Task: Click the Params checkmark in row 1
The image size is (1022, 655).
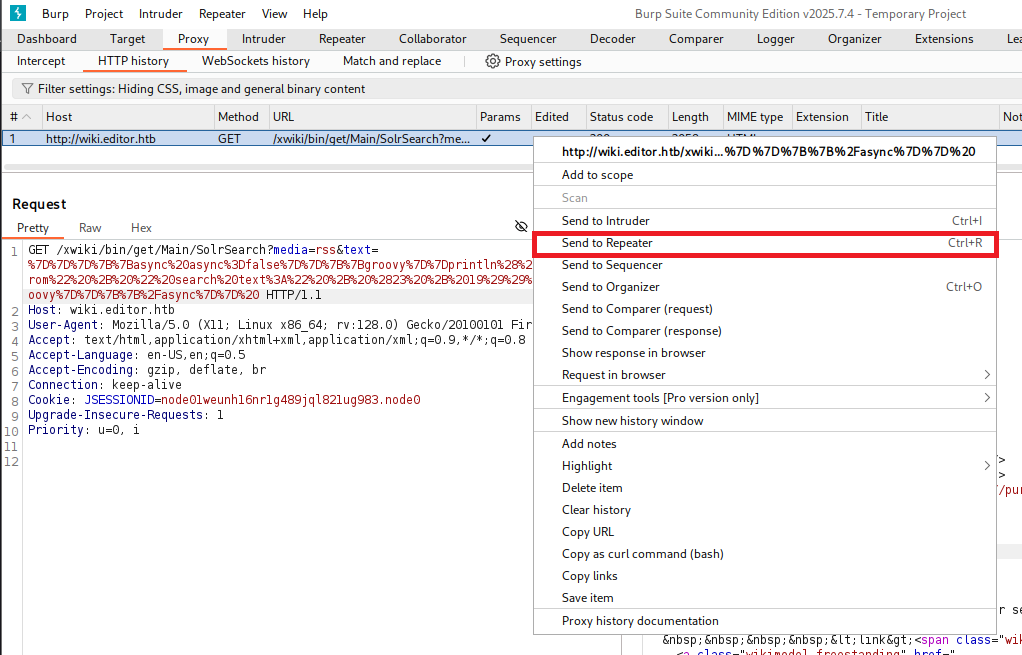Action: (486, 139)
